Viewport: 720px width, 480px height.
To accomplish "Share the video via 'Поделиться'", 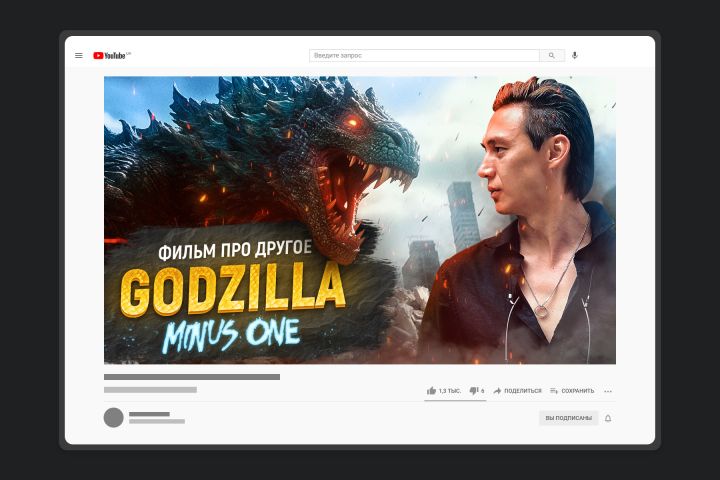I will 518,391.
